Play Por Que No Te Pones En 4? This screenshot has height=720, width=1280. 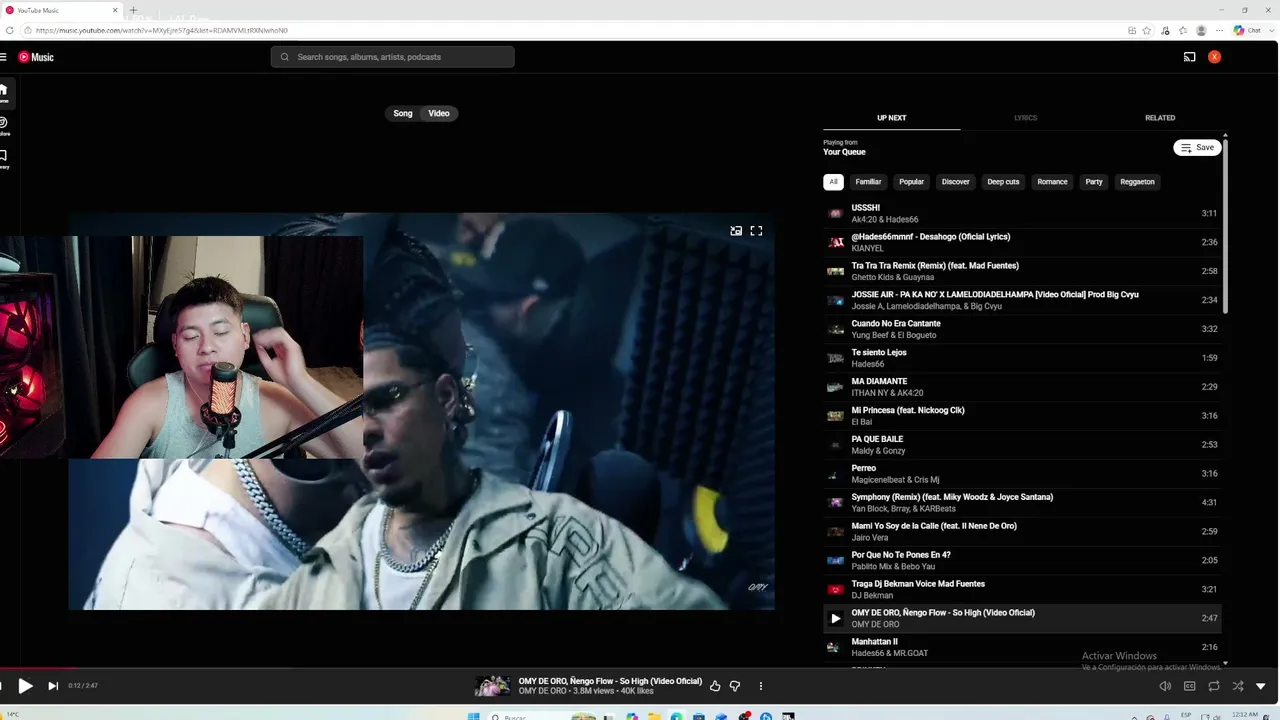tap(1021, 561)
